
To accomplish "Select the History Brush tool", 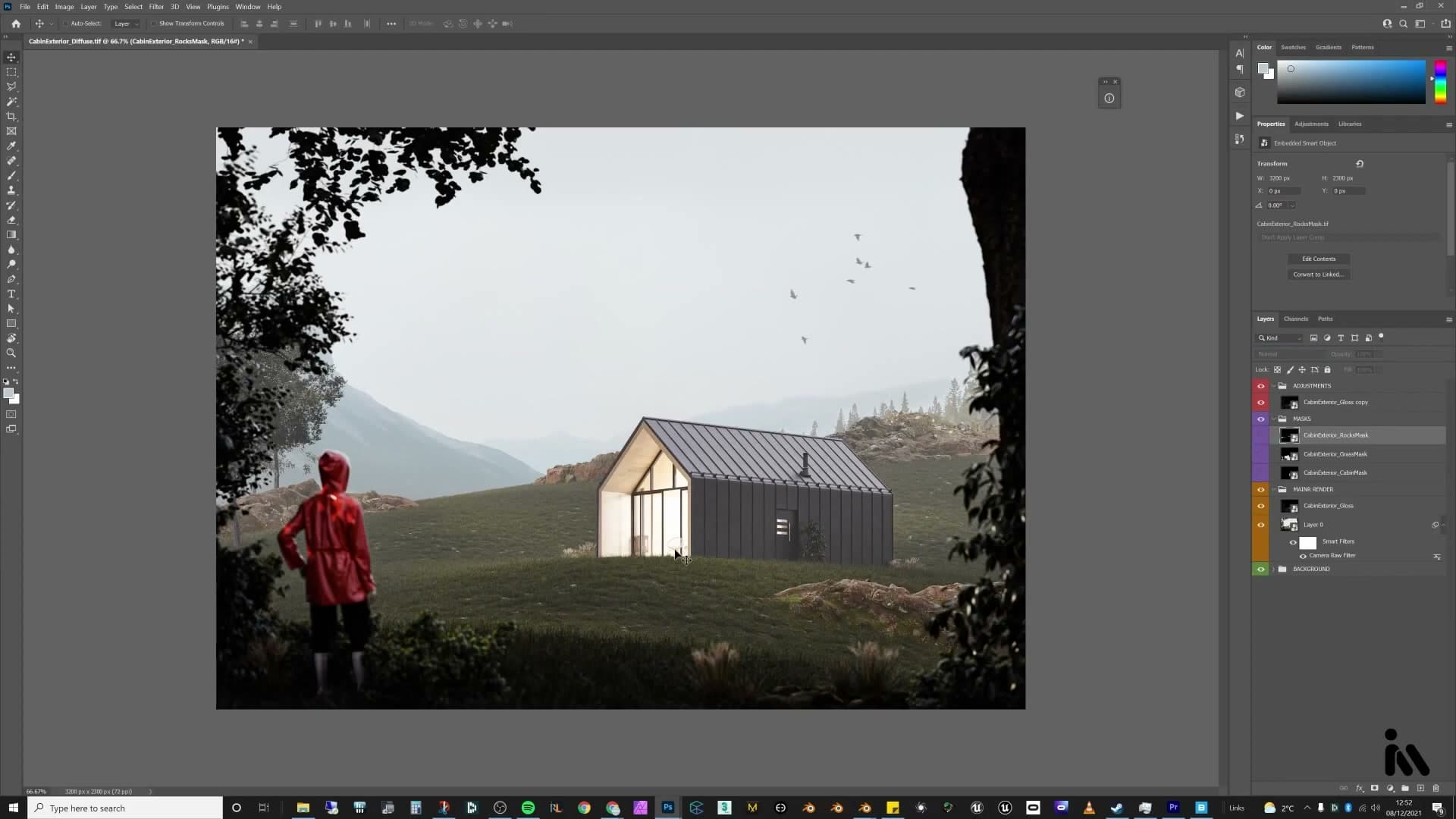I will pyautogui.click(x=11, y=205).
